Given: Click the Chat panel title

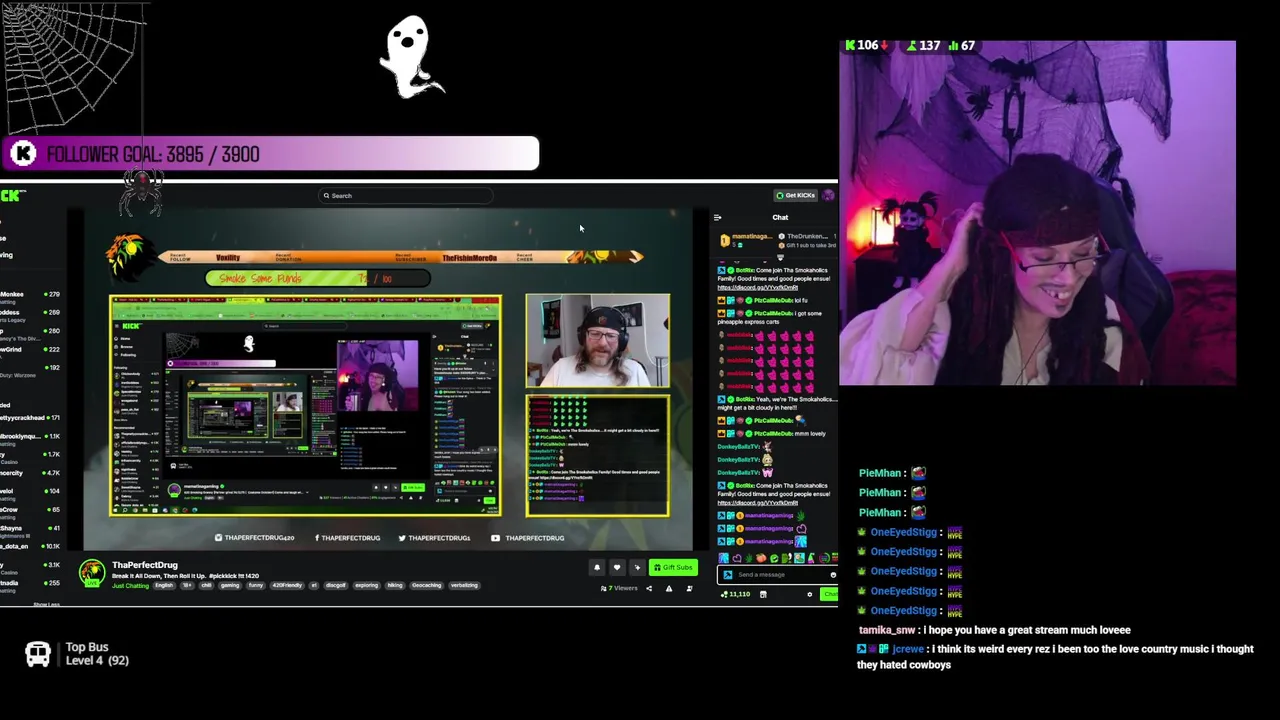Looking at the screenshot, I should point(780,217).
